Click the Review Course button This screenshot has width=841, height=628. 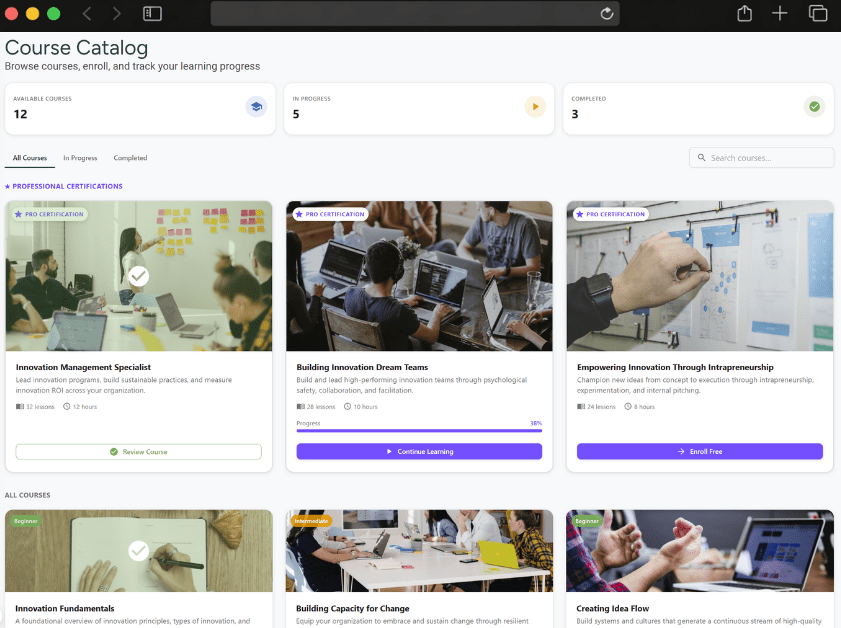pyautogui.click(x=138, y=452)
